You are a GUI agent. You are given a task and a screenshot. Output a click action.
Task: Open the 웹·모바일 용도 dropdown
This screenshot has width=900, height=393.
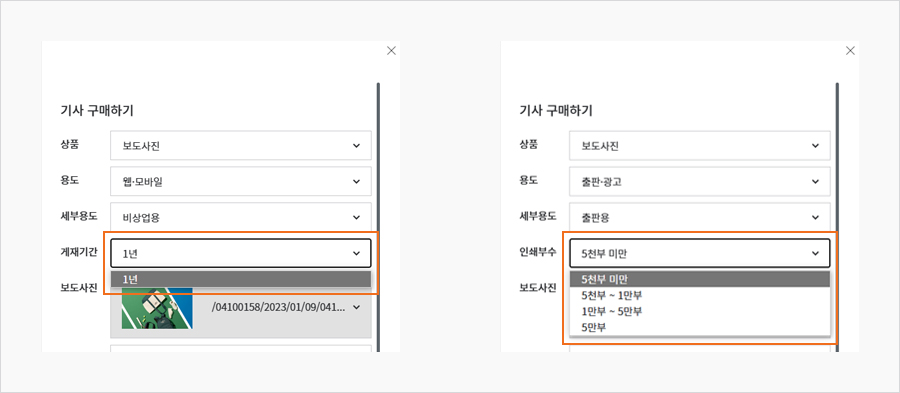click(241, 181)
